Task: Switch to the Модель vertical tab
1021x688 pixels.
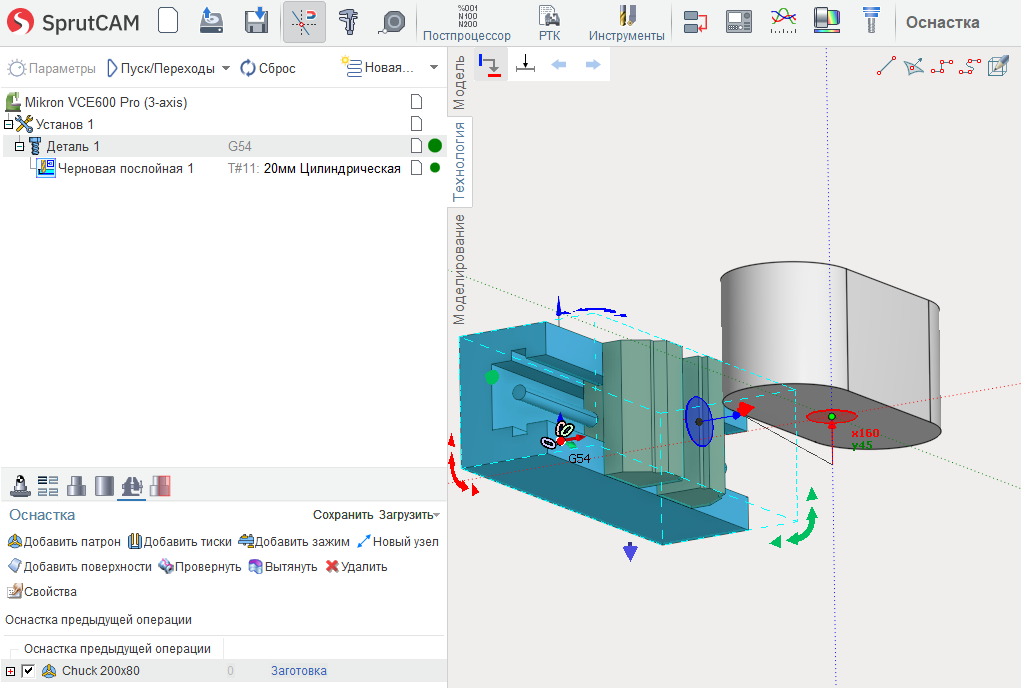Action: click(x=460, y=82)
